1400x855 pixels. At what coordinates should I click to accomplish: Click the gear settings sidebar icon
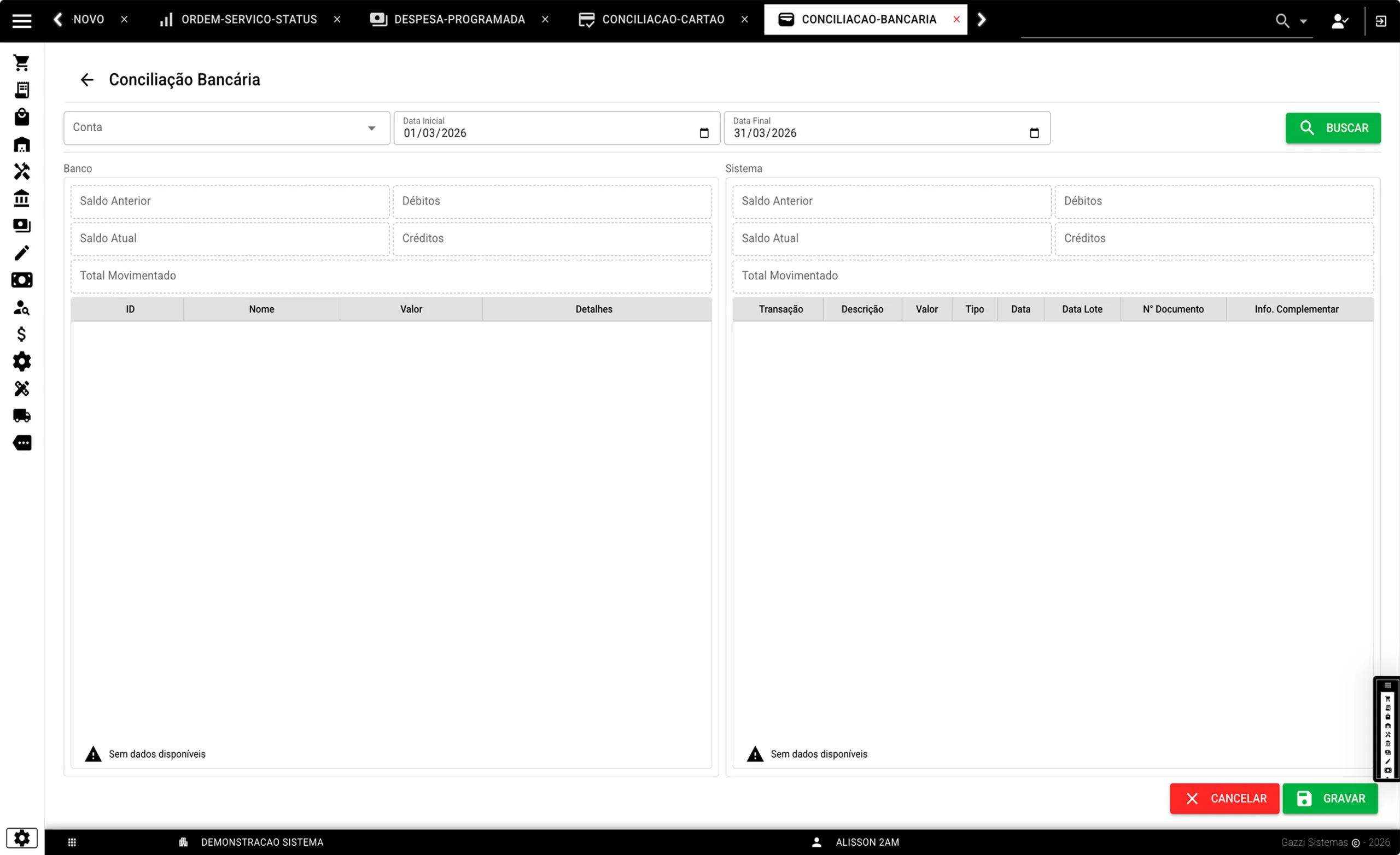click(x=21, y=361)
